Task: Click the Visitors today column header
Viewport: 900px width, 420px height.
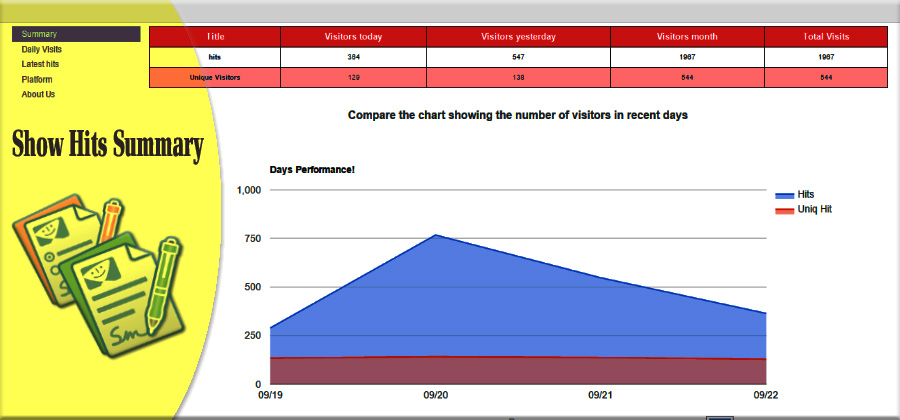Action: [x=353, y=37]
